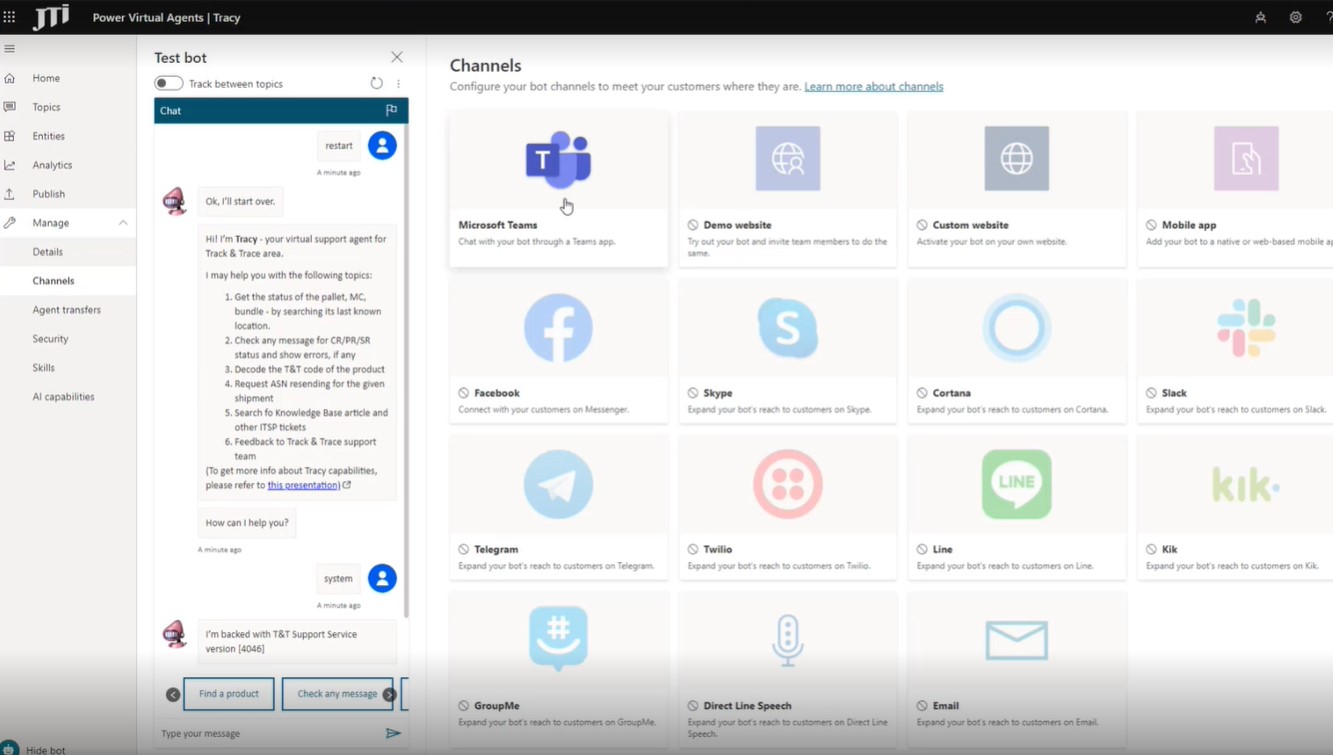Click the Channels page heading
Image resolution: width=1333 pixels, height=755 pixels.
[486, 65]
